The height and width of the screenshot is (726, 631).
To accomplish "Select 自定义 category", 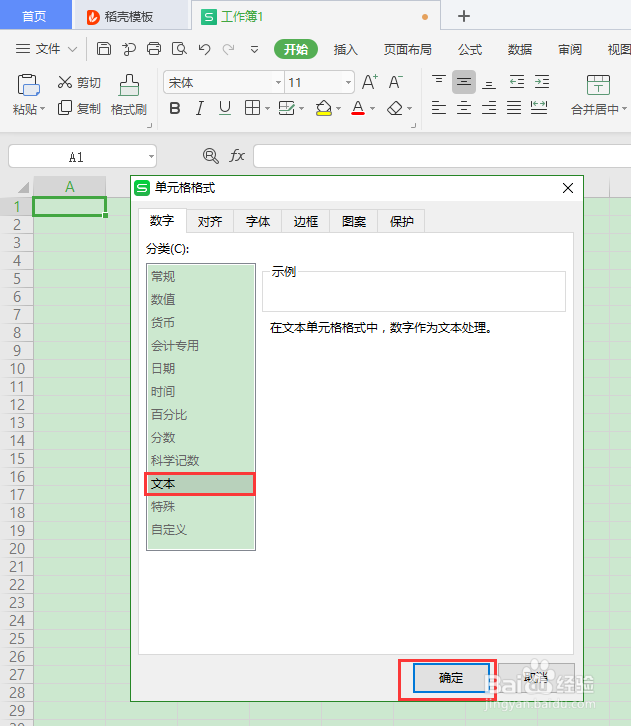I will [200, 529].
